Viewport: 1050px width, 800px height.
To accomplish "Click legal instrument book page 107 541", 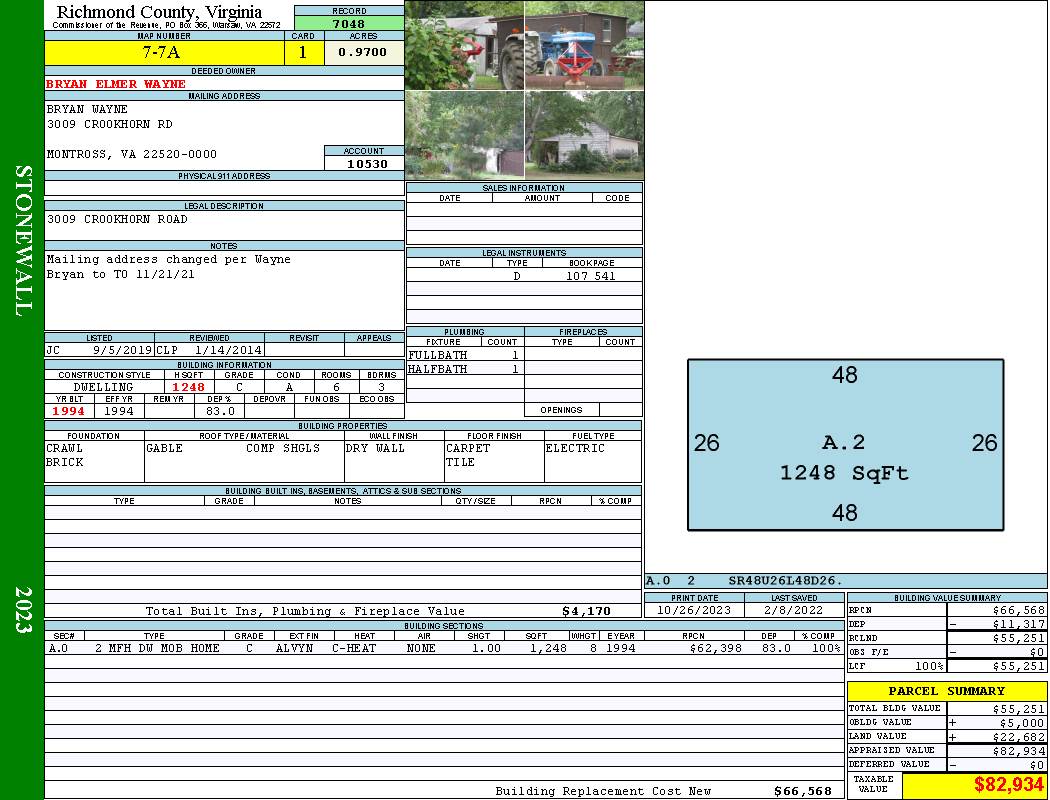I will [x=591, y=276].
